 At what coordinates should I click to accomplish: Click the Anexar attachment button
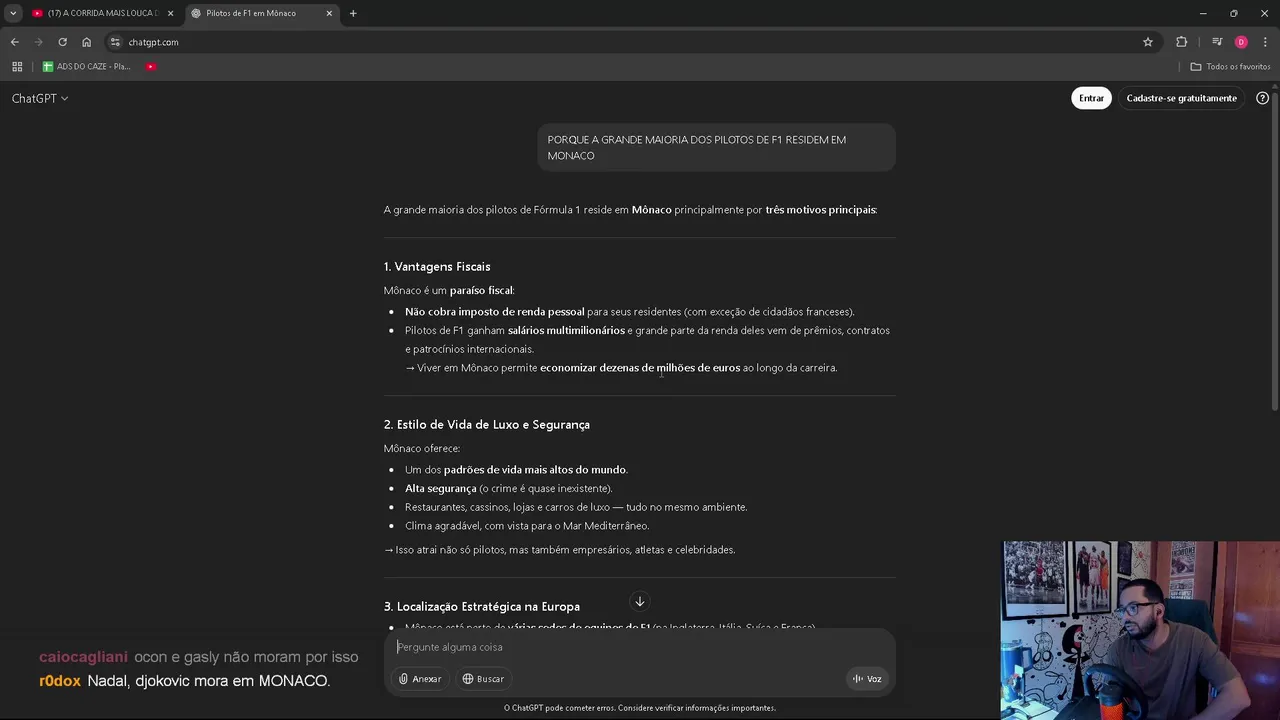point(420,679)
